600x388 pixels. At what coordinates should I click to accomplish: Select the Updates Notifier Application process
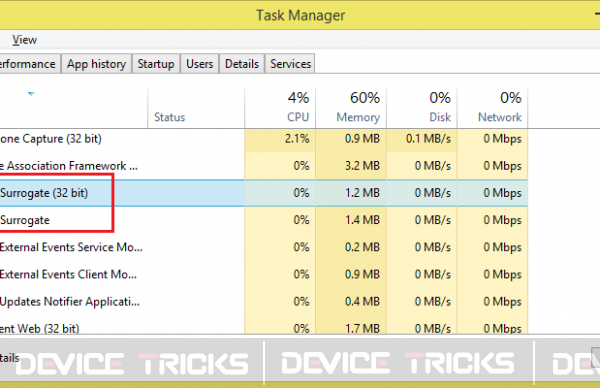click(264, 302)
